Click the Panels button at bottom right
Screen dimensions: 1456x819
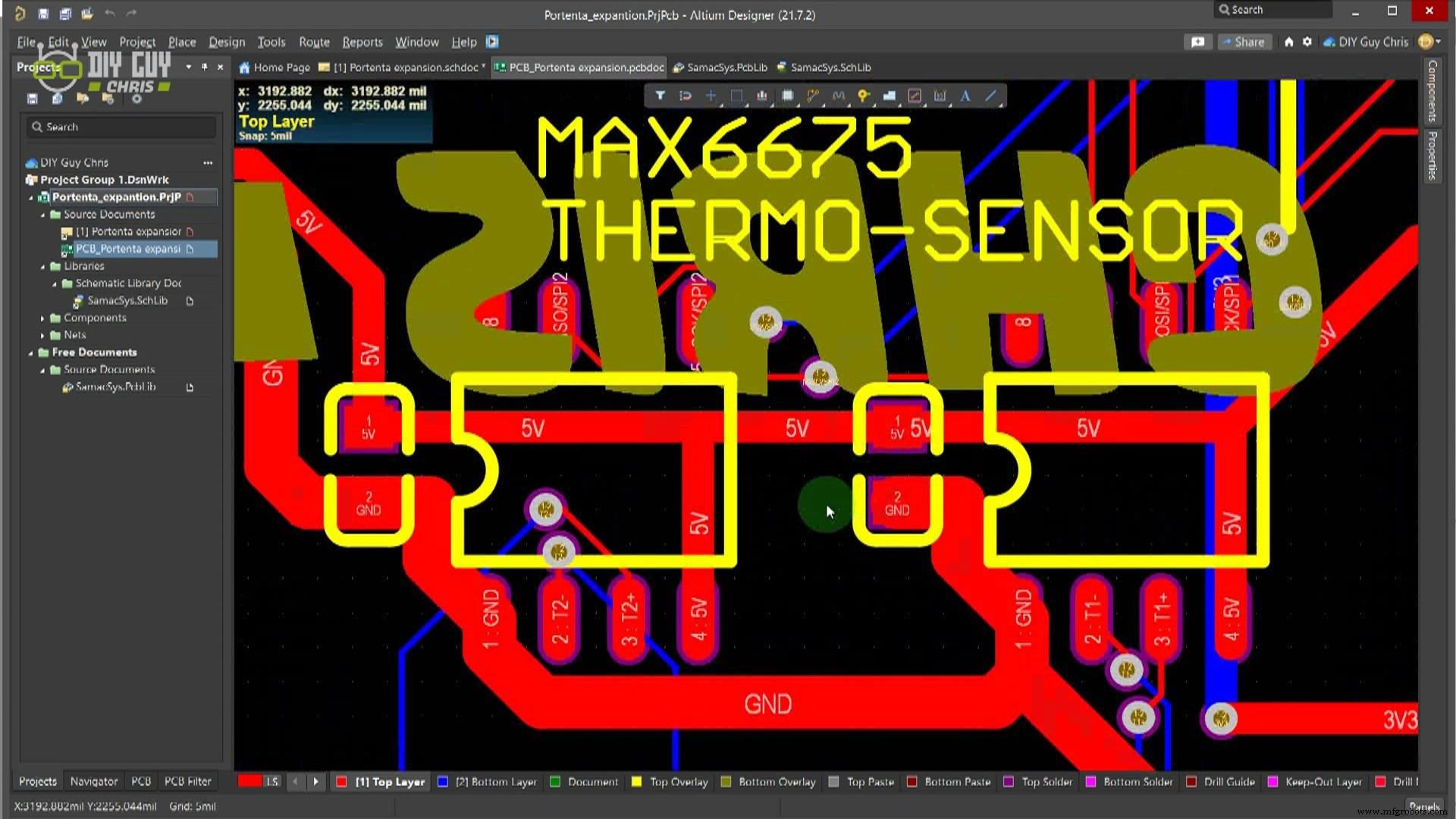point(1425,806)
